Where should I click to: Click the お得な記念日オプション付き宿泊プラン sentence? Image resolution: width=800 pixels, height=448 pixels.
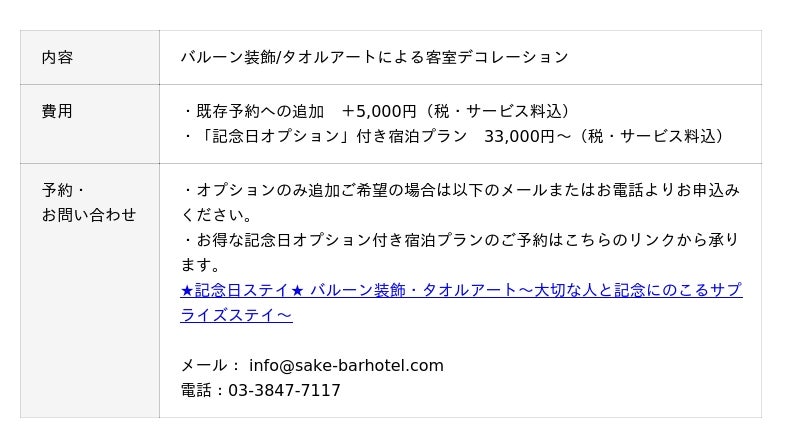pos(460,240)
